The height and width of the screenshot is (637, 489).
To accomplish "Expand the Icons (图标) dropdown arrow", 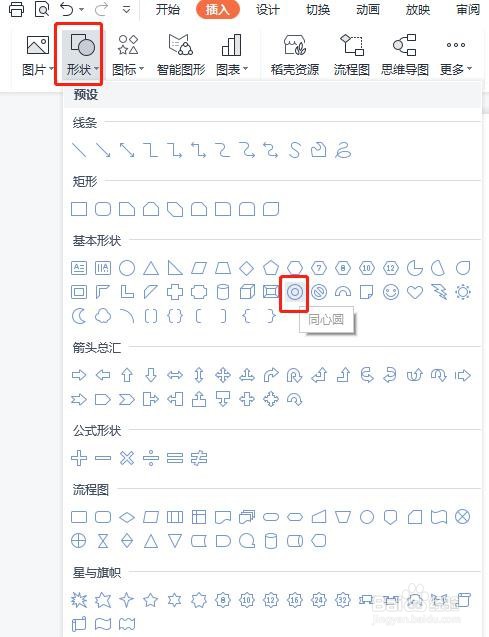I will pos(141,69).
